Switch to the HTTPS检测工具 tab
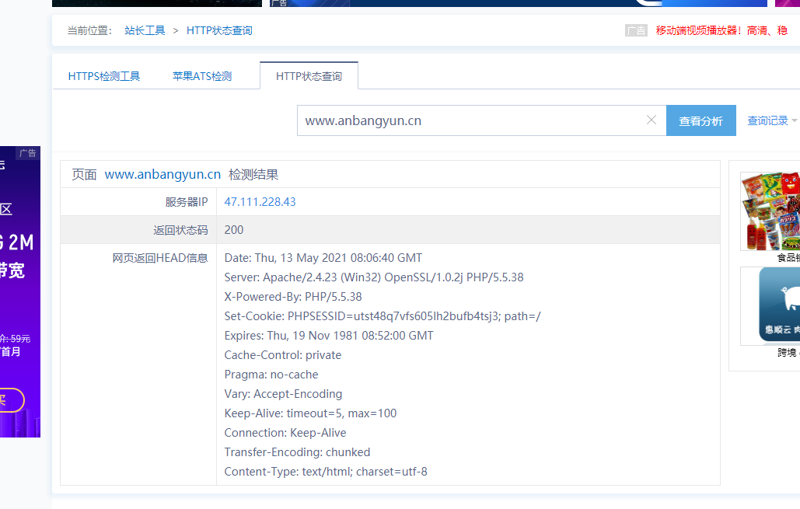Screen dimensions: 800x509 coord(104,77)
